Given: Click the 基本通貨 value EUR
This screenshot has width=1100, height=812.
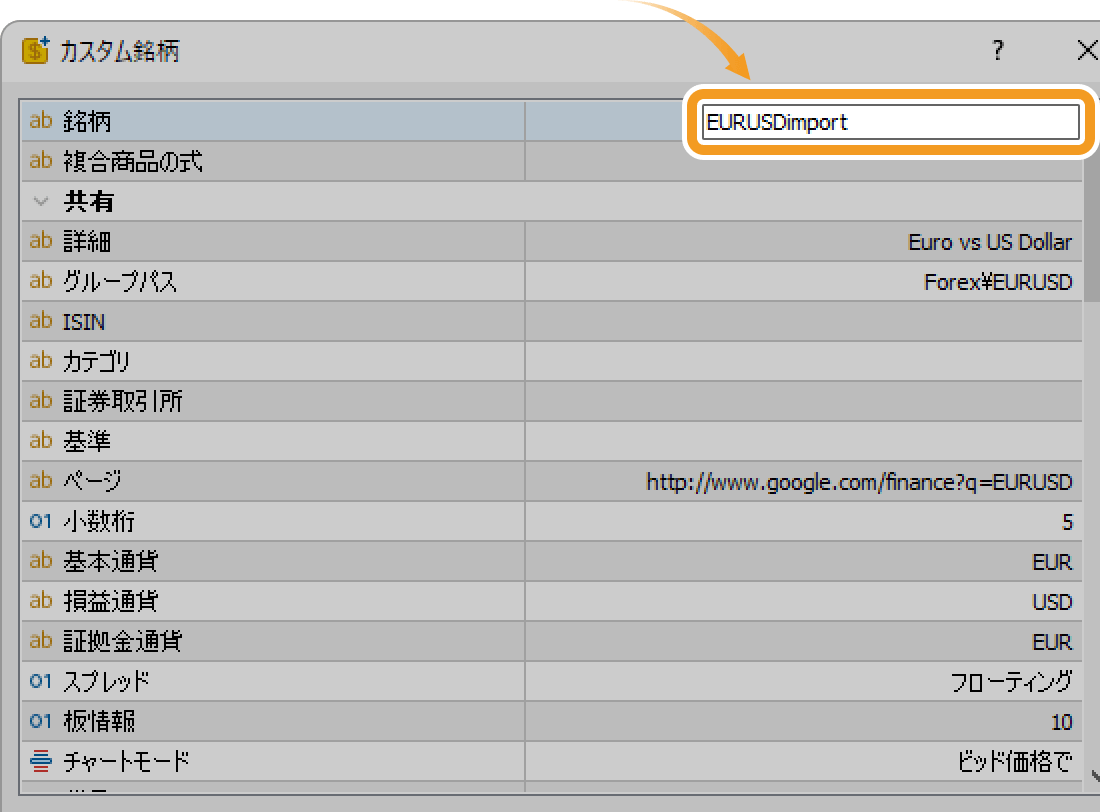Looking at the screenshot, I should point(1052,562).
